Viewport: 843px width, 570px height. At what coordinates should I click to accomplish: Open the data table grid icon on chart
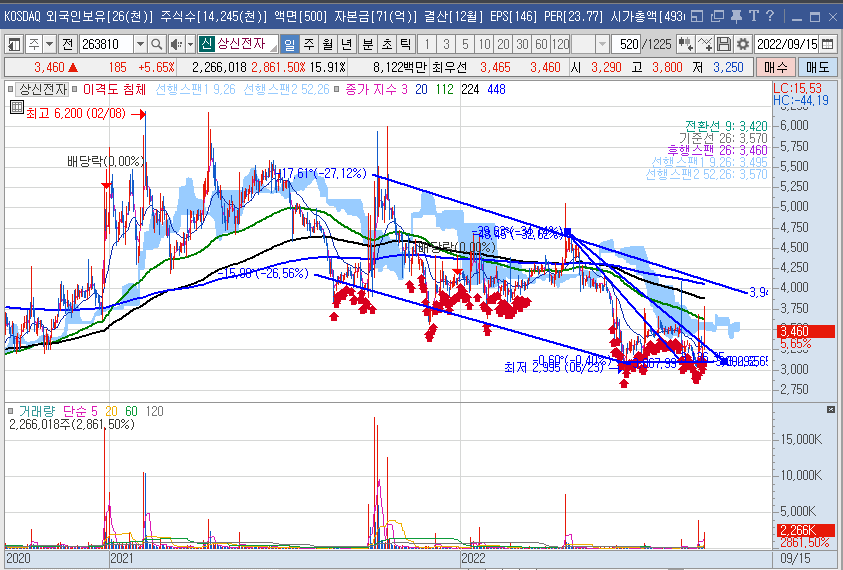pos(17,108)
